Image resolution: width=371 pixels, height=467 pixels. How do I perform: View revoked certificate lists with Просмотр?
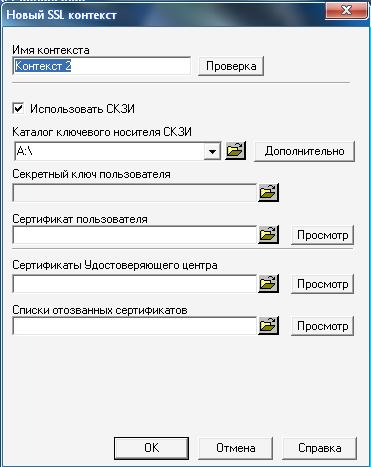(322, 326)
